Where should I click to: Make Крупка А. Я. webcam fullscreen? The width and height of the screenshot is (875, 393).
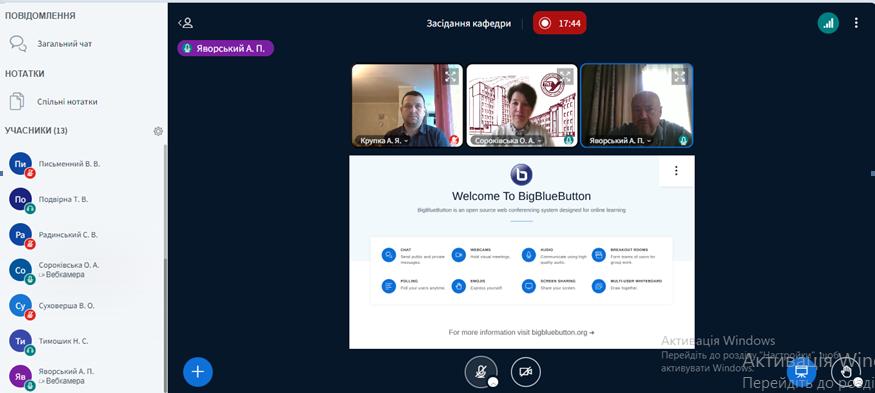pyautogui.click(x=451, y=76)
